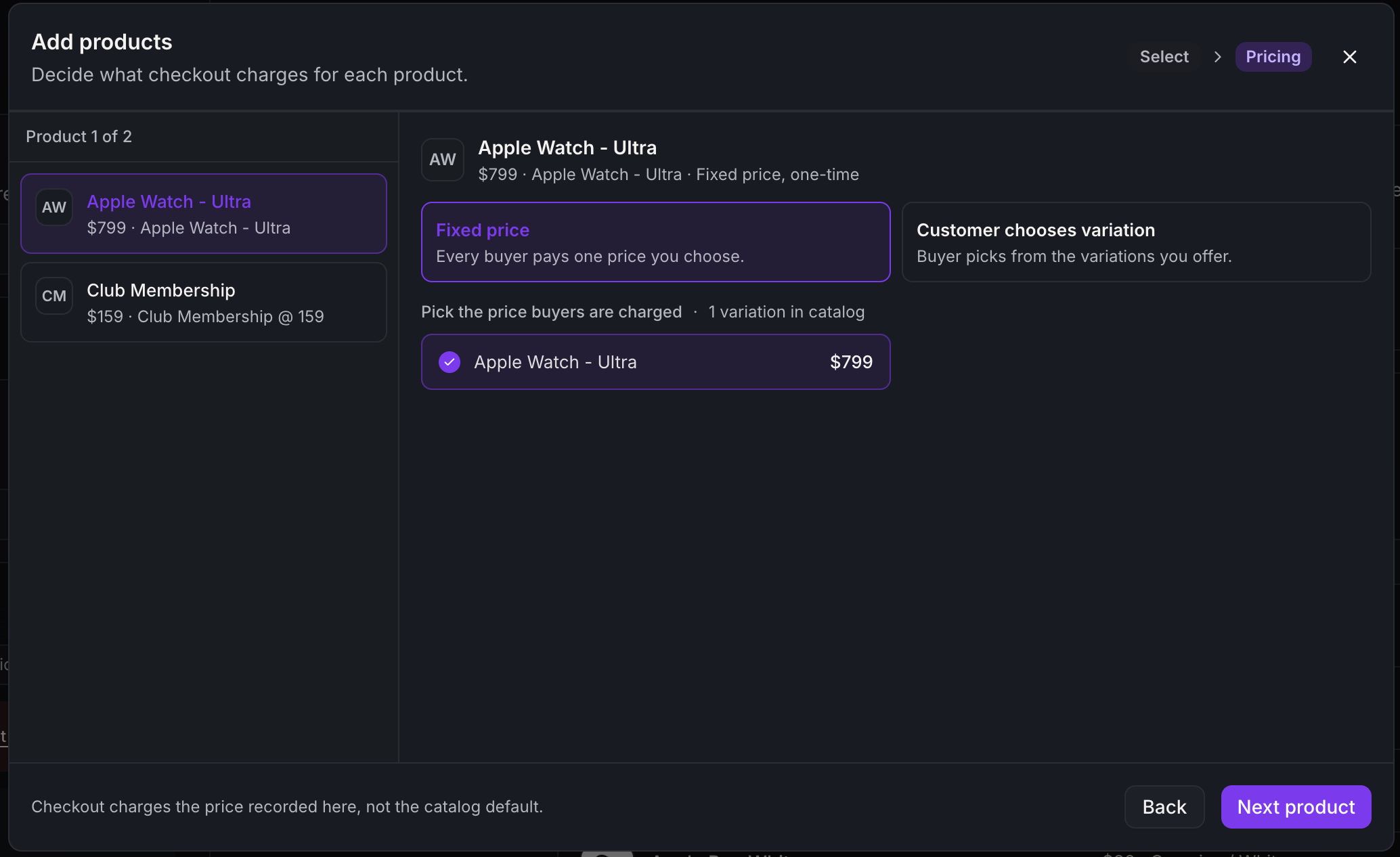Image resolution: width=1400 pixels, height=857 pixels.
Task: Go to the Select step
Action: [1164, 57]
